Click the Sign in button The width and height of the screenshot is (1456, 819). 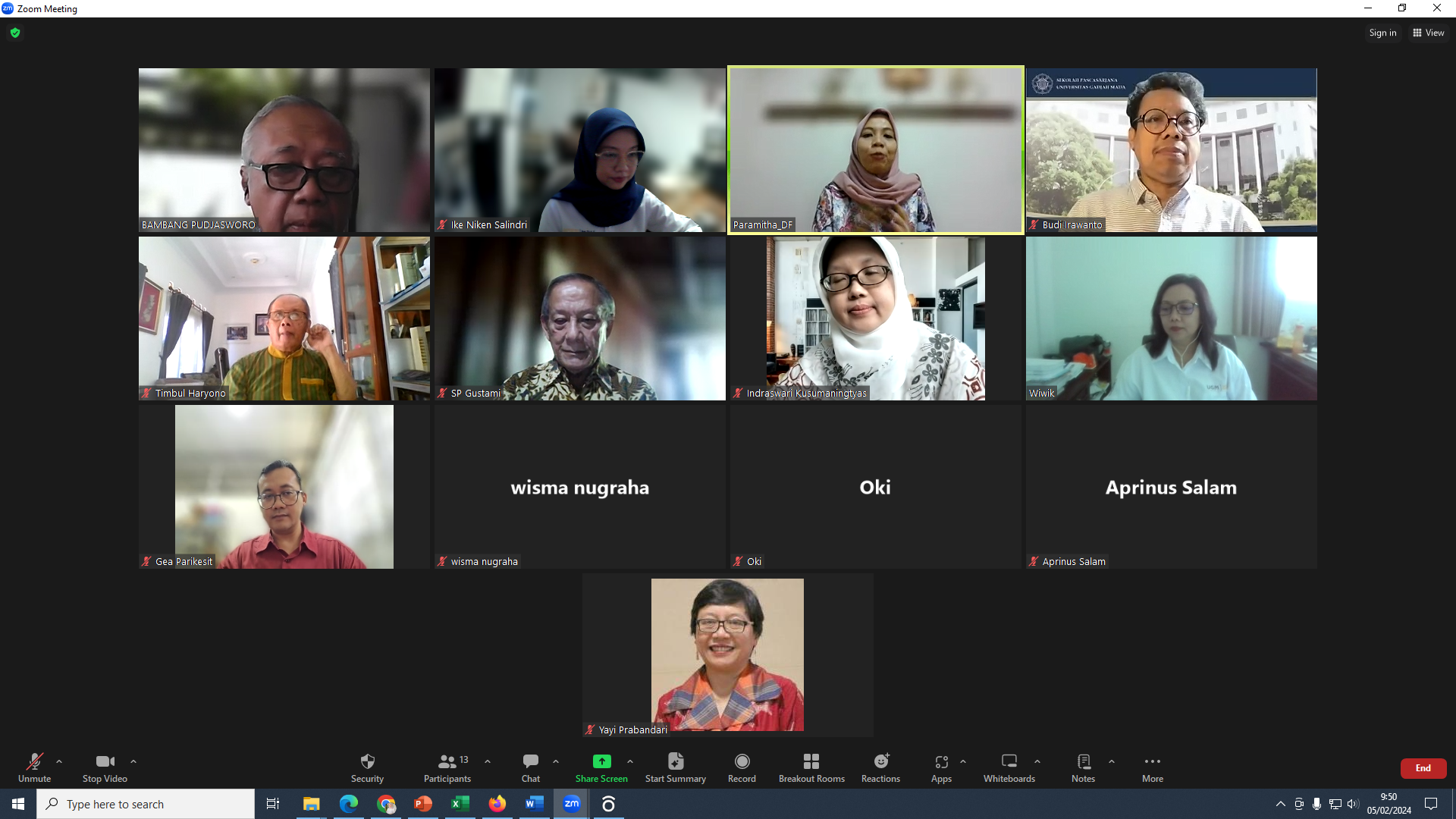(x=1382, y=33)
